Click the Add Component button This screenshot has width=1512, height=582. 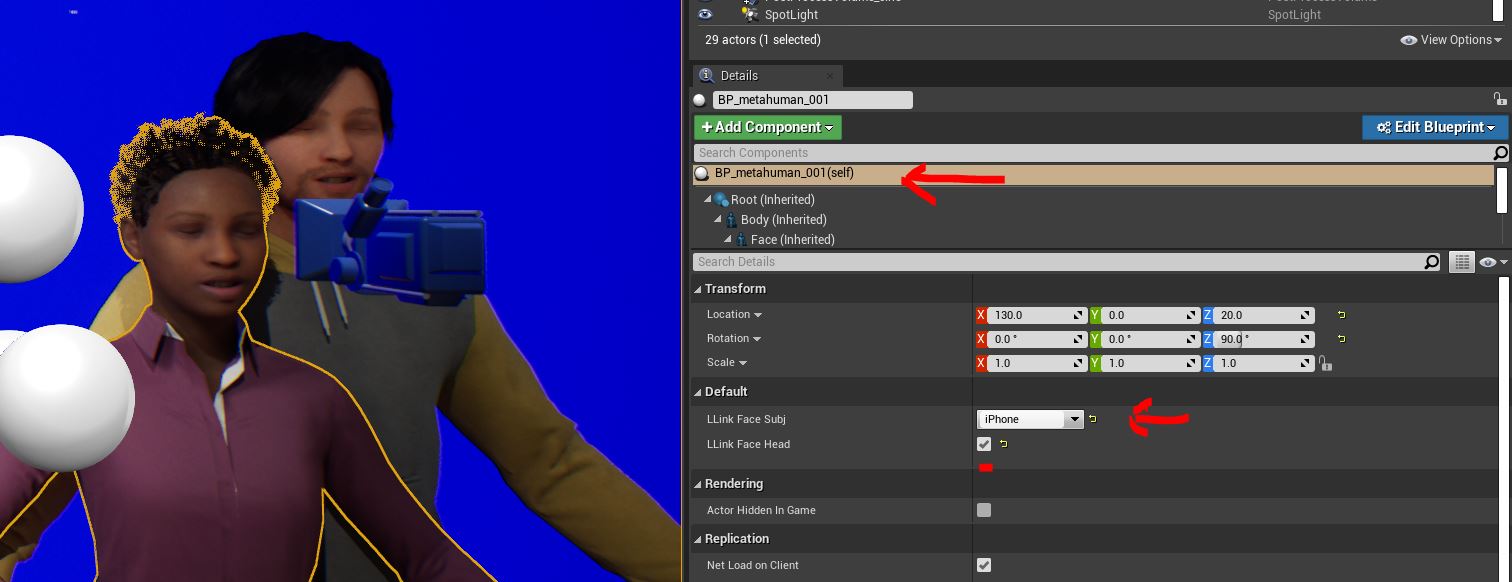point(767,127)
